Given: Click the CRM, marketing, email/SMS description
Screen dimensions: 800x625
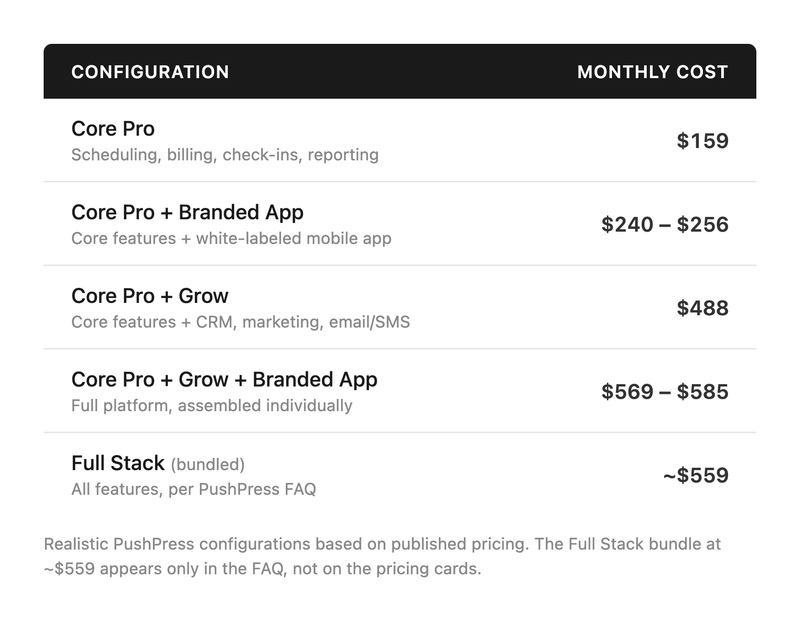Looking at the screenshot, I should coord(240,322).
